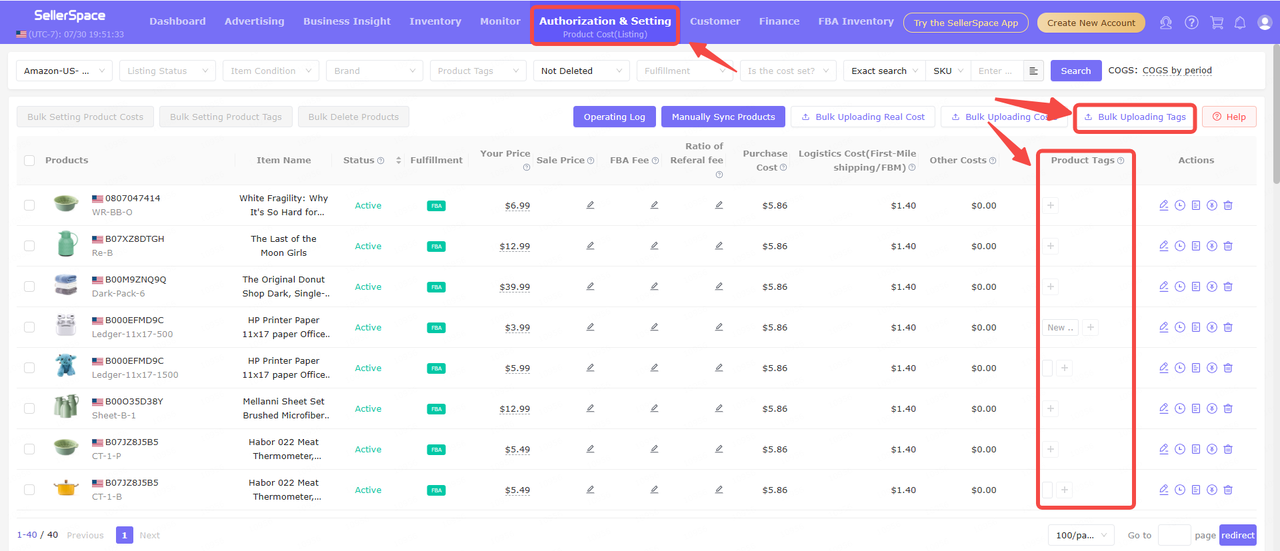1280x551 pixels.
Task: Sort table by Status column arrows
Action: tap(399, 161)
